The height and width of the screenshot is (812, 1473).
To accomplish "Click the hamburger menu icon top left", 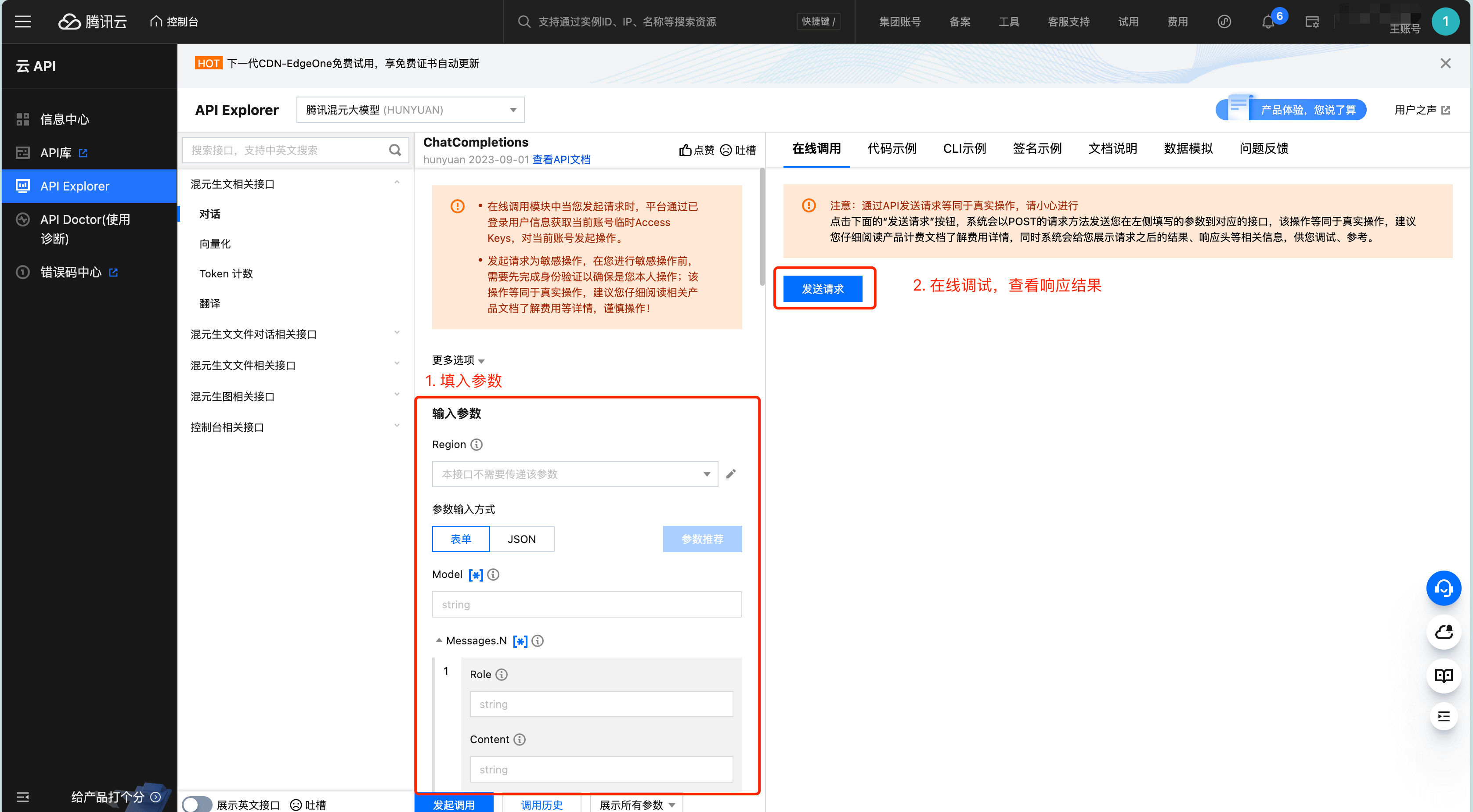I will 23,22.
